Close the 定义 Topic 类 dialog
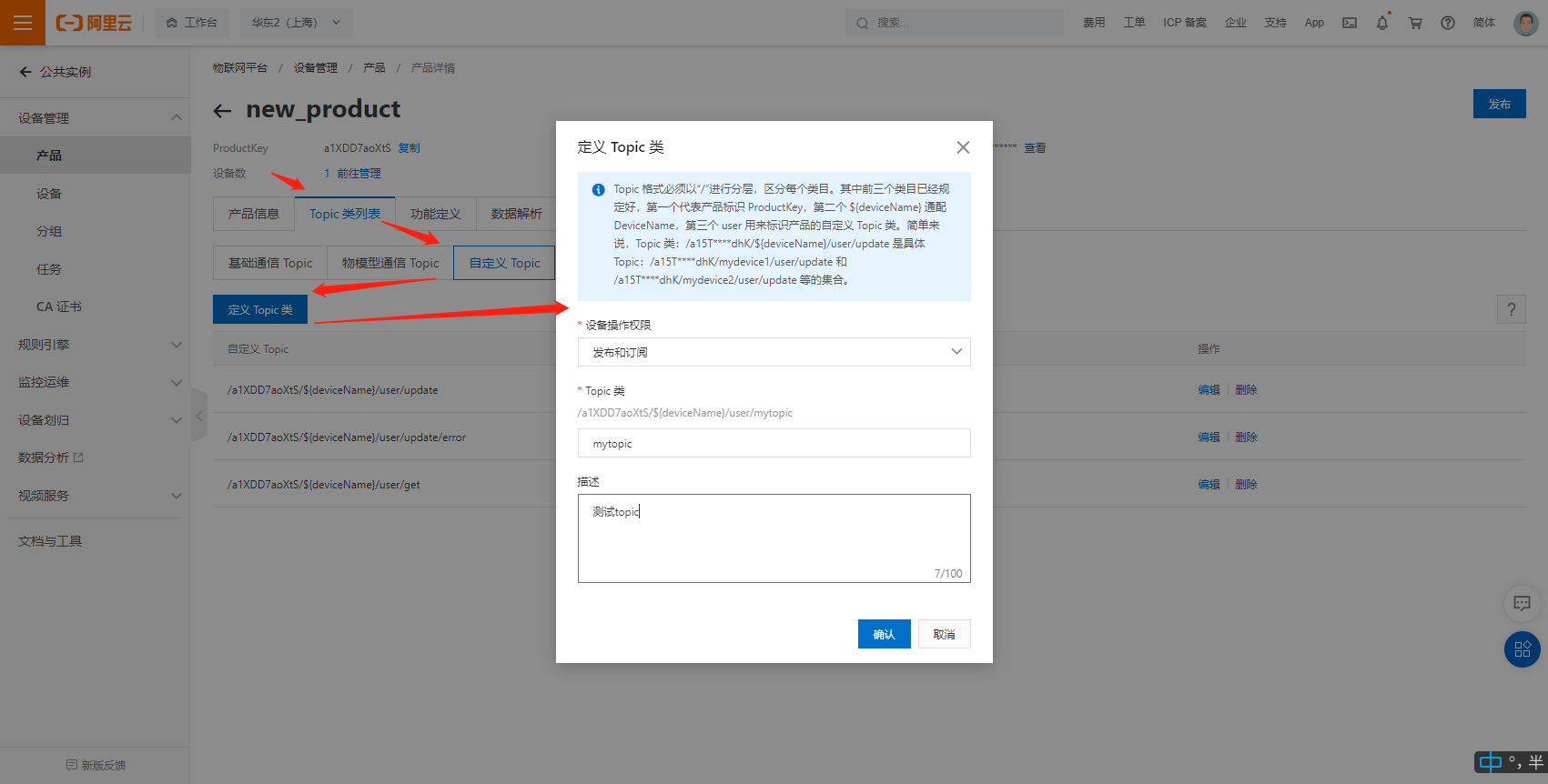The width and height of the screenshot is (1548, 784). (x=963, y=147)
